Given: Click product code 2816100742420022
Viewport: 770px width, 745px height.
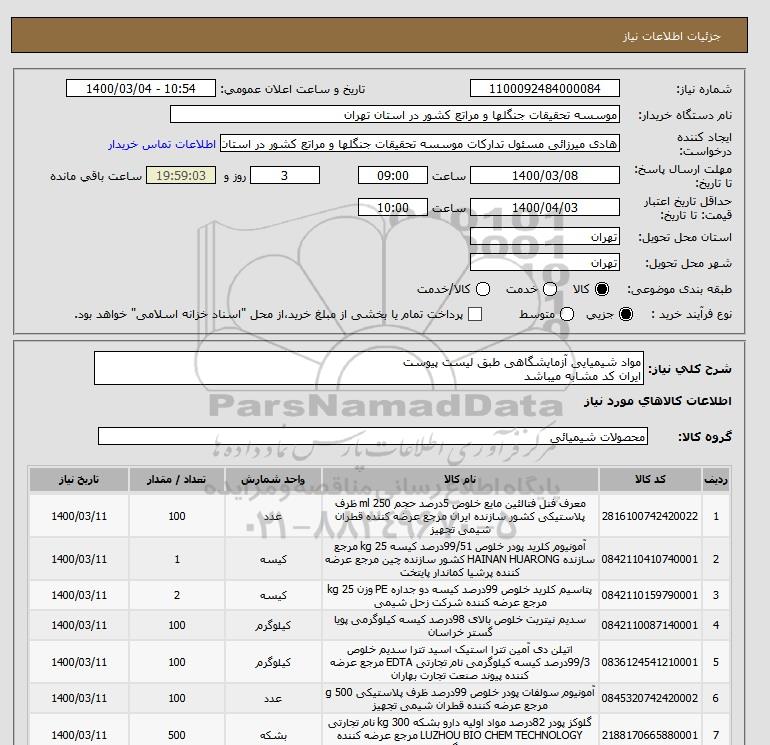Looking at the screenshot, I should point(650,516).
